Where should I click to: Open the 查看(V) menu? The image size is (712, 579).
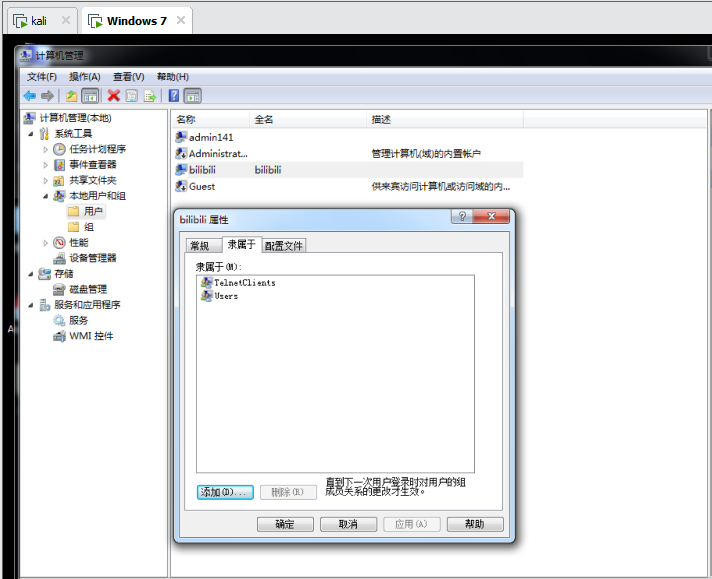(x=129, y=77)
